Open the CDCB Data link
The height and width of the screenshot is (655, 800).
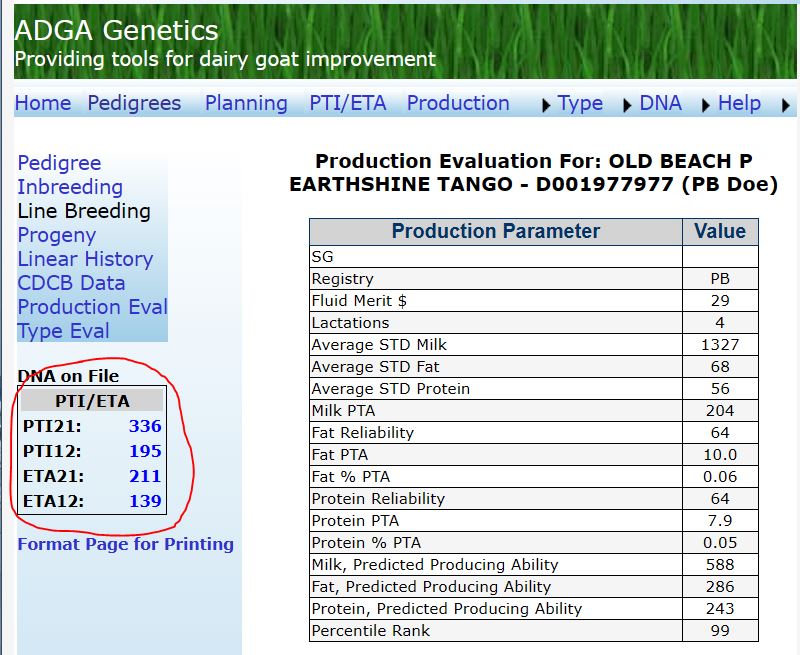click(x=71, y=283)
